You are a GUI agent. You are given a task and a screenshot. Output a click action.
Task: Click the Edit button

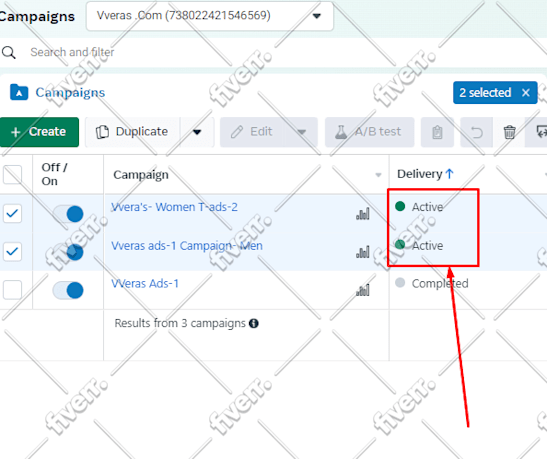(x=253, y=132)
